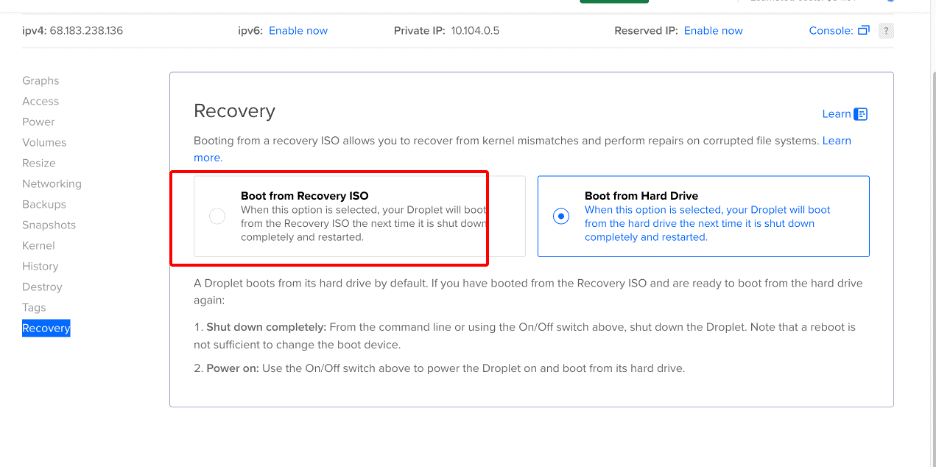Image resolution: width=936 pixels, height=468 pixels.
Task: Click the Boot from Hard Drive title
Action: (641, 196)
